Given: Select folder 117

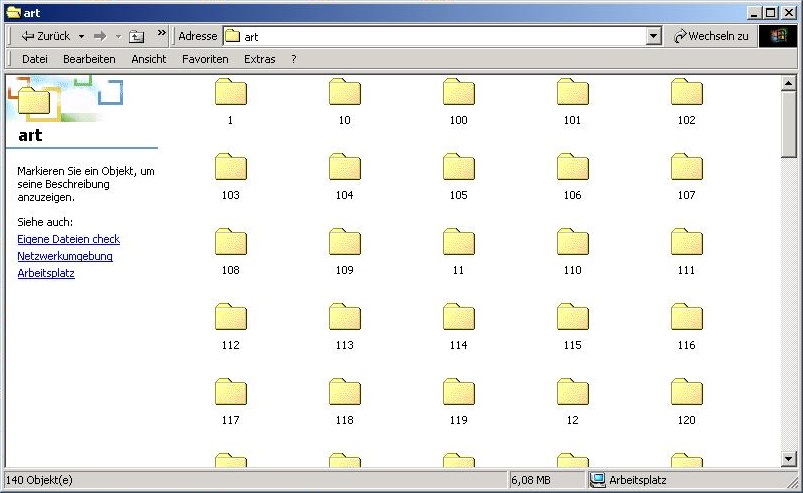Looking at the screenshot, I should point(230,402).
